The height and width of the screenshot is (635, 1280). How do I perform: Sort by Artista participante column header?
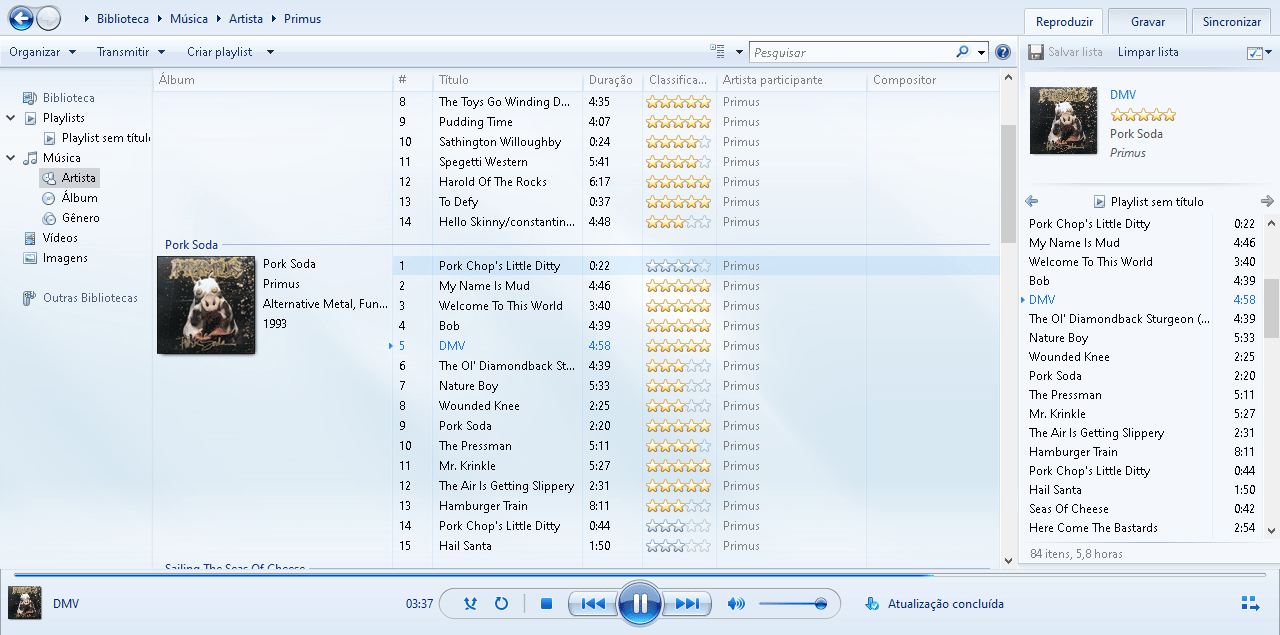[791, 80]
